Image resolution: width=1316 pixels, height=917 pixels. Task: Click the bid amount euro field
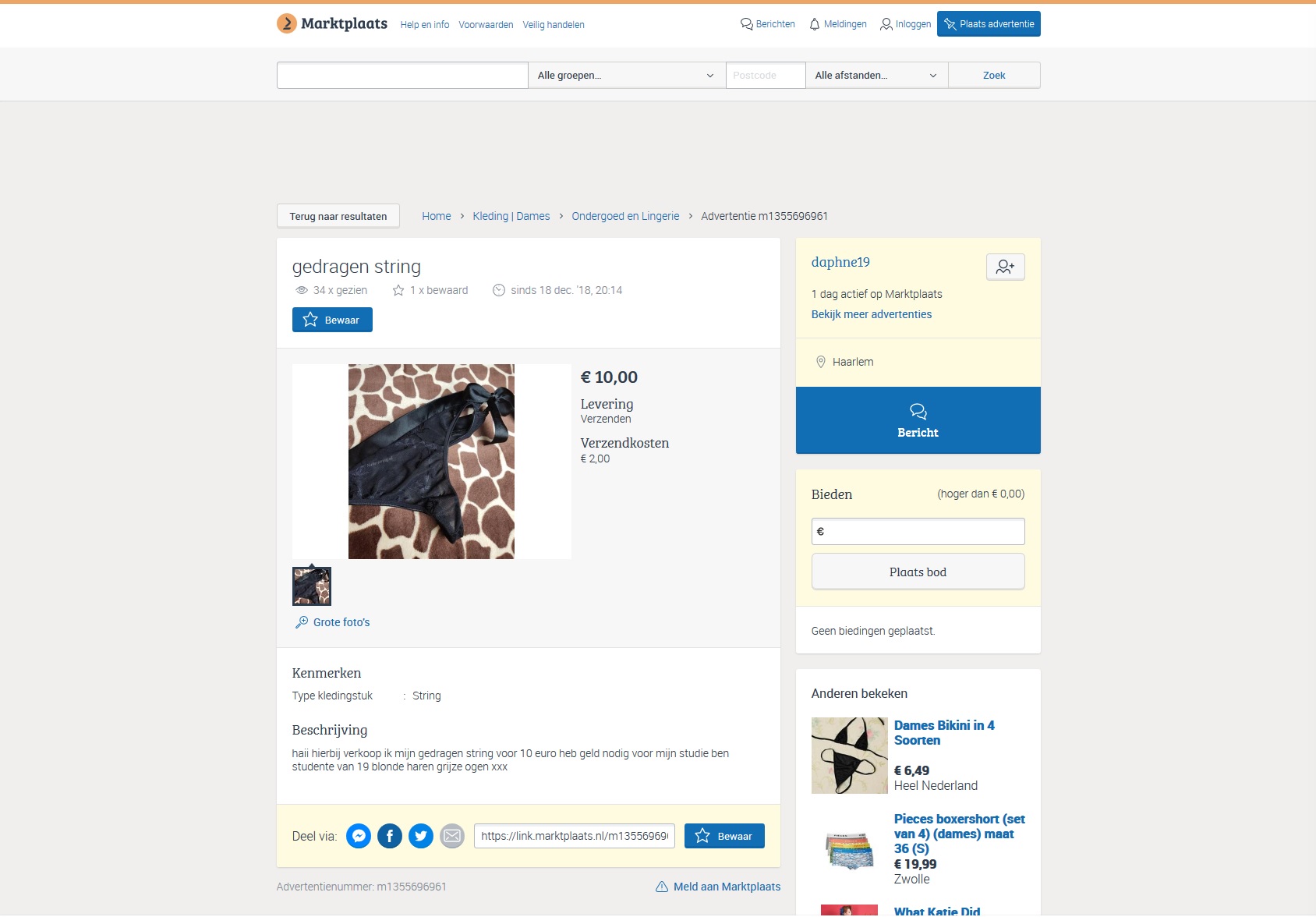918,531
